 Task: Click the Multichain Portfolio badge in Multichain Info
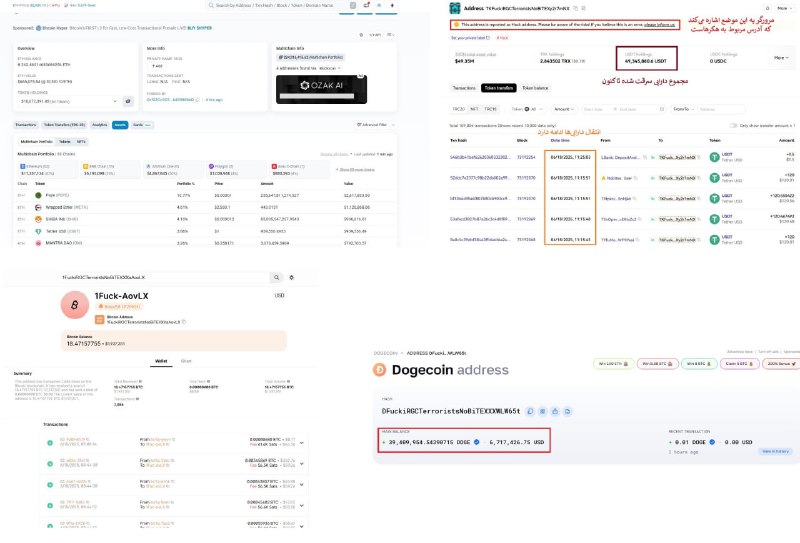point(311,57)
